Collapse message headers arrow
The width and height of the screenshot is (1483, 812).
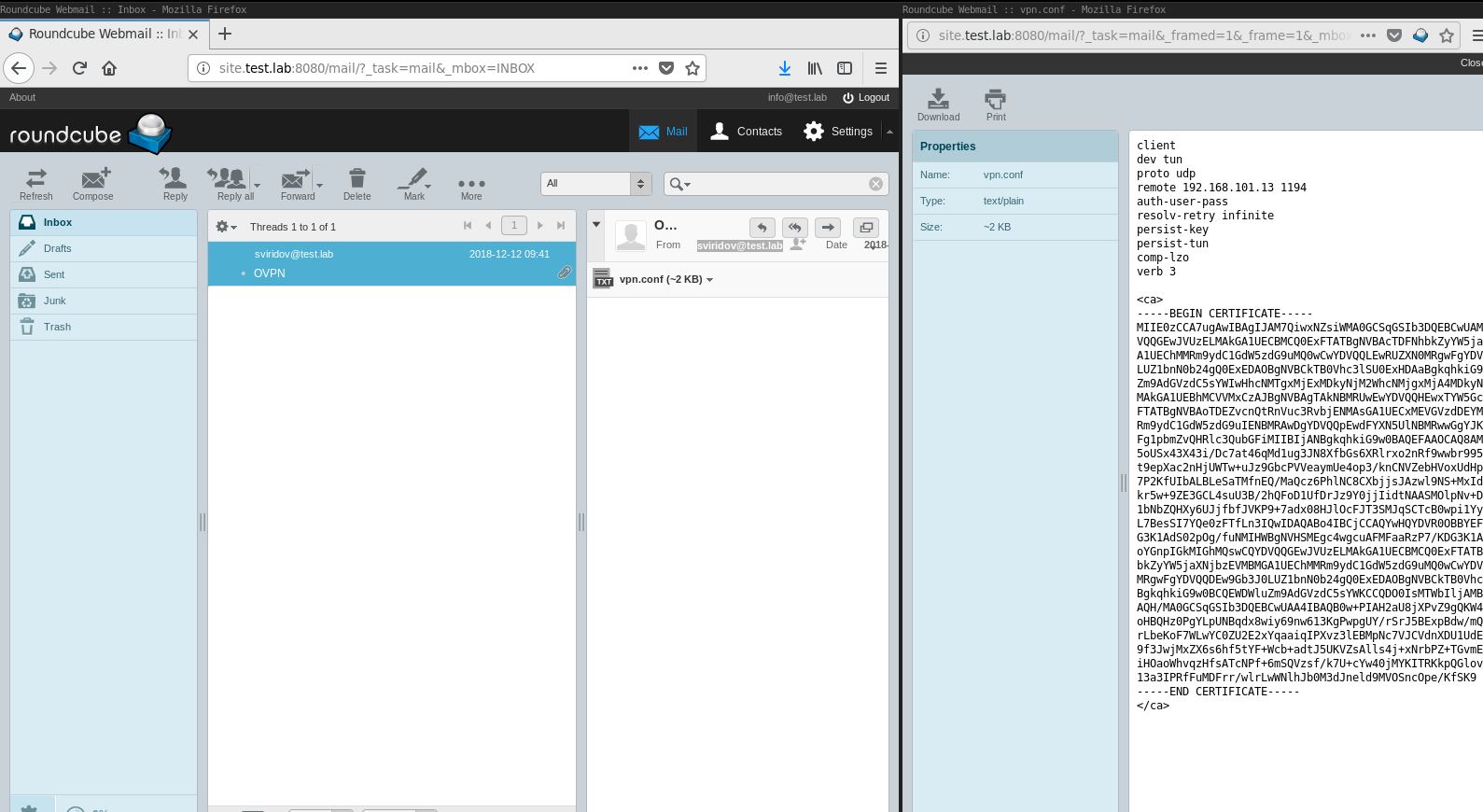(x=596, y=225)
